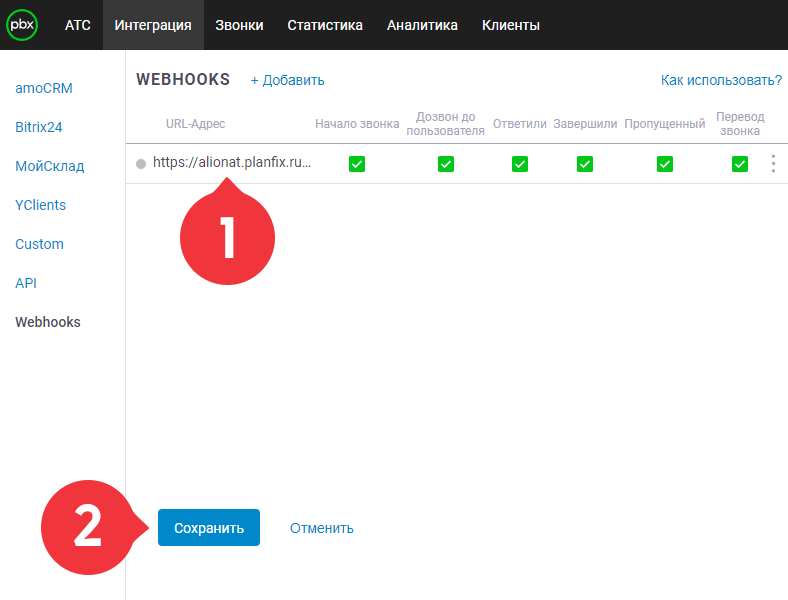Switch to Аналитика section
788x600 pixels.
click(x=422, y=25)
